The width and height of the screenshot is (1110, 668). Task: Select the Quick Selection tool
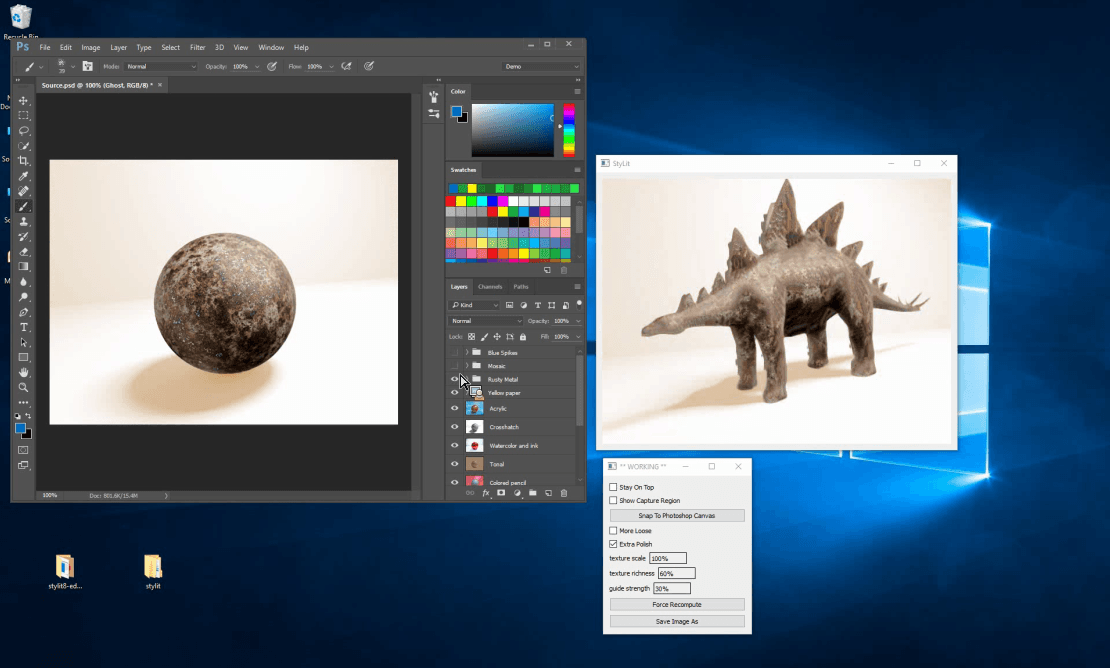tap(23, 146)
